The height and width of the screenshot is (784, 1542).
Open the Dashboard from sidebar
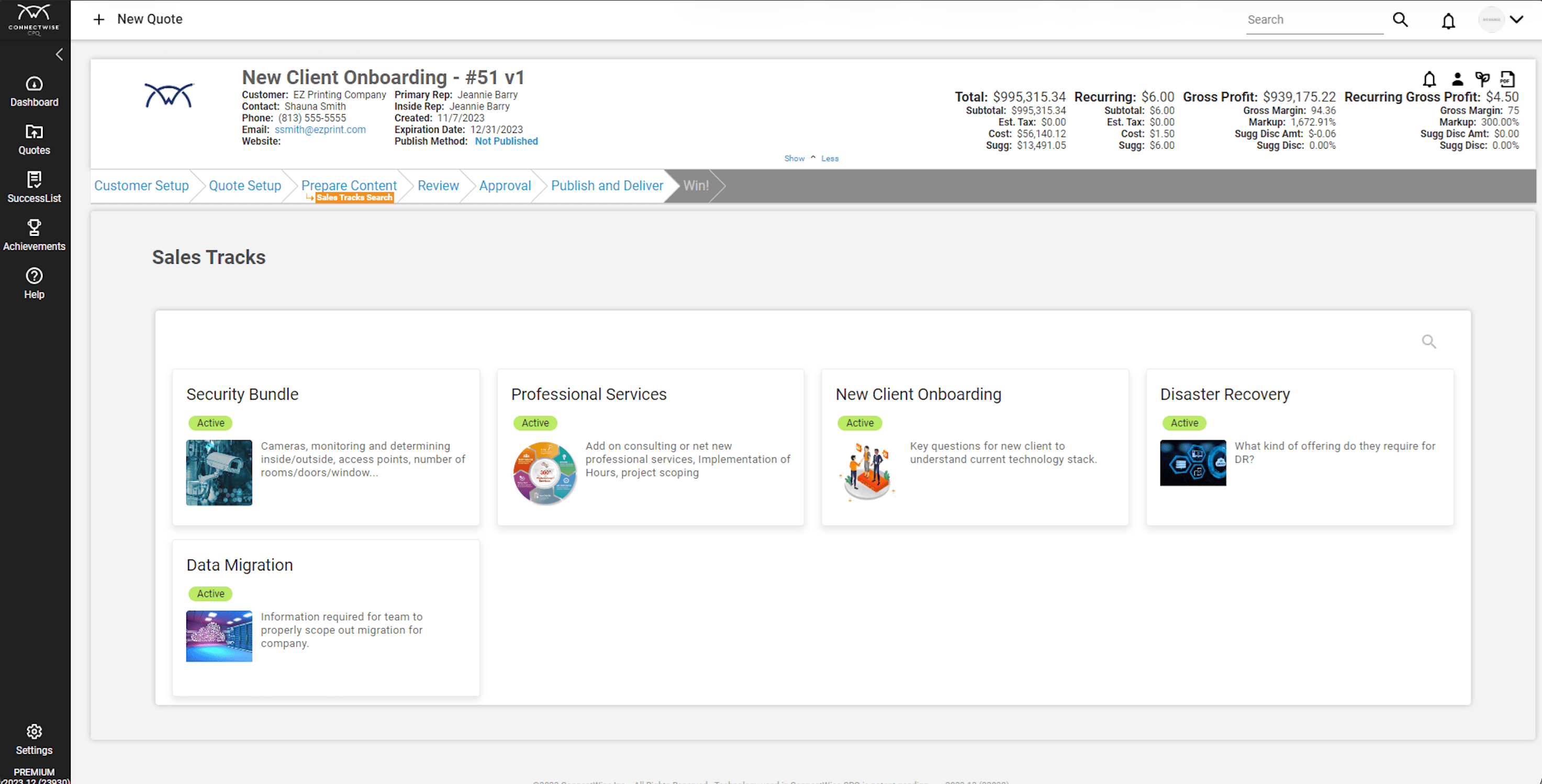pyautogui.click(x=34, y=92)
